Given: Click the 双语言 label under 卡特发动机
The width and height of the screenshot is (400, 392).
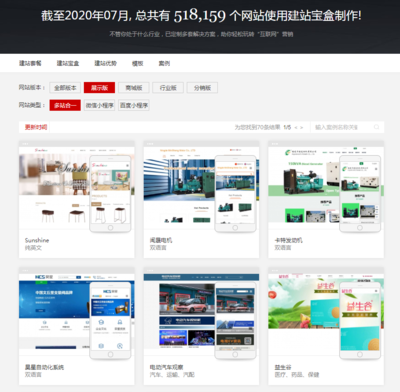Looking at the screenshot, I should click(283, 248).
